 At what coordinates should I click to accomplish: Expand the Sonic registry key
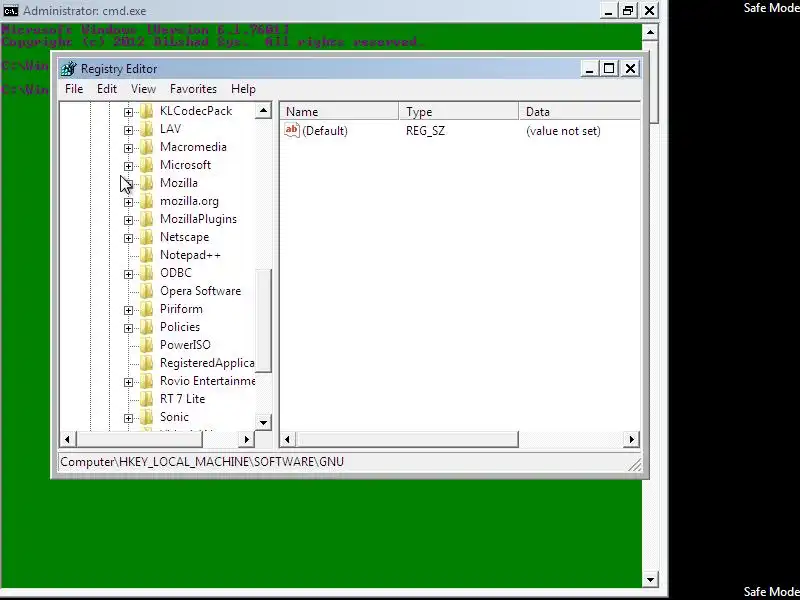tap(128, 418)
